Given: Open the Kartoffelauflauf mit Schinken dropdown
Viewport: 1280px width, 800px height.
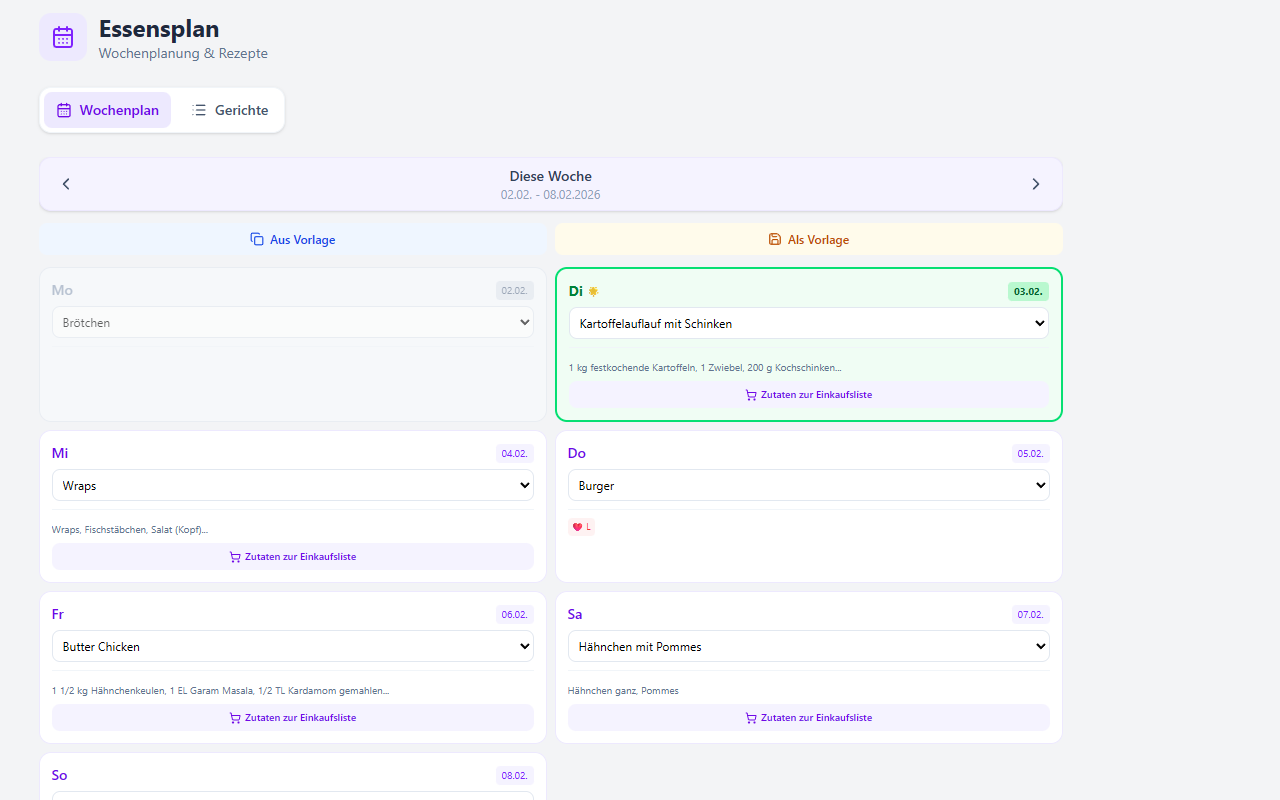Looking at the screenshot, I should click(808, 323).
